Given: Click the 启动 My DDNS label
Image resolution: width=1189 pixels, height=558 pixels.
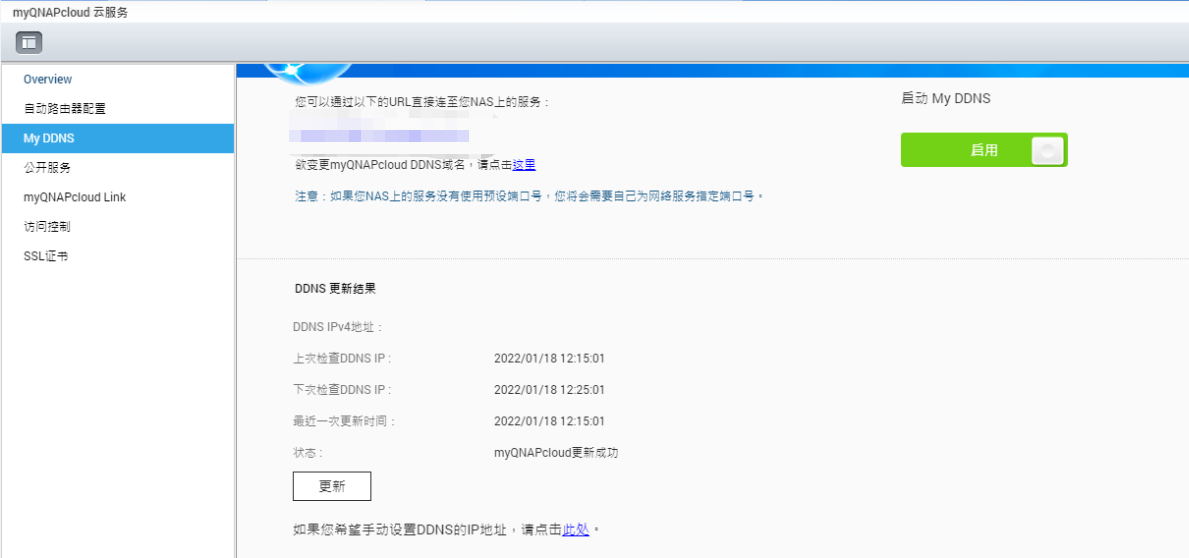Looking at the screenshot, I should point(946,99).
